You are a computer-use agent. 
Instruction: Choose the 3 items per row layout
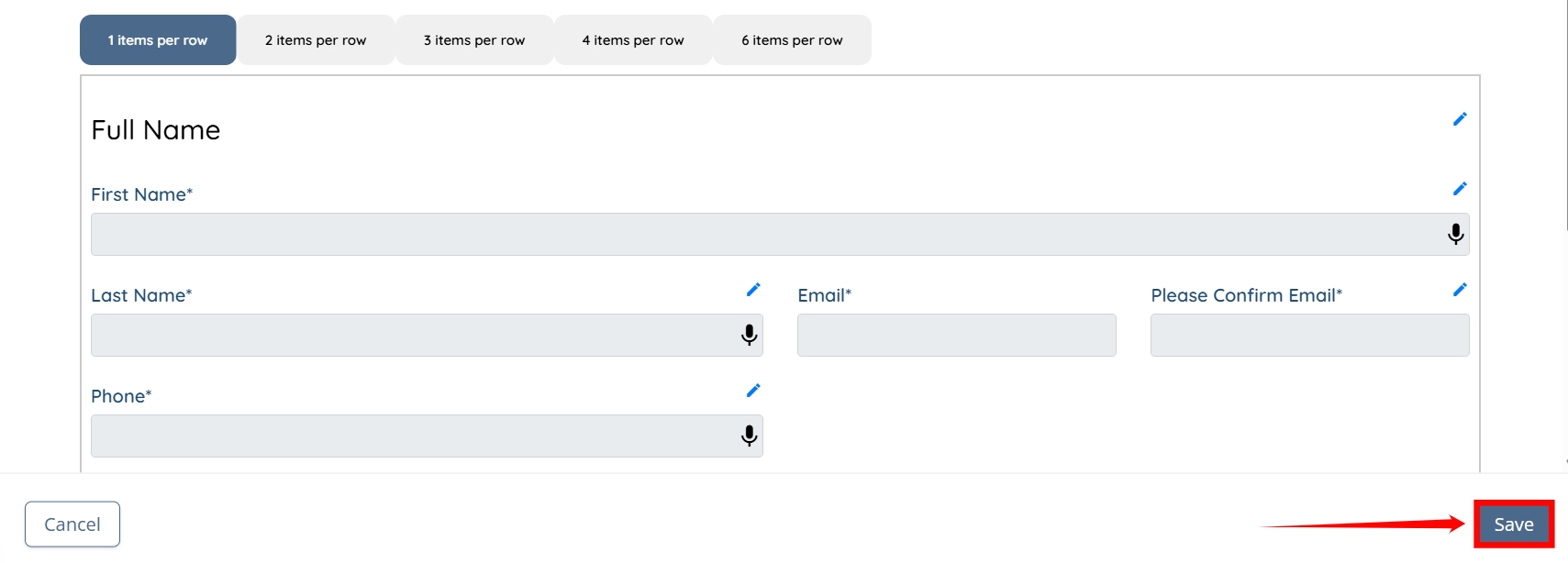[474, 40]
